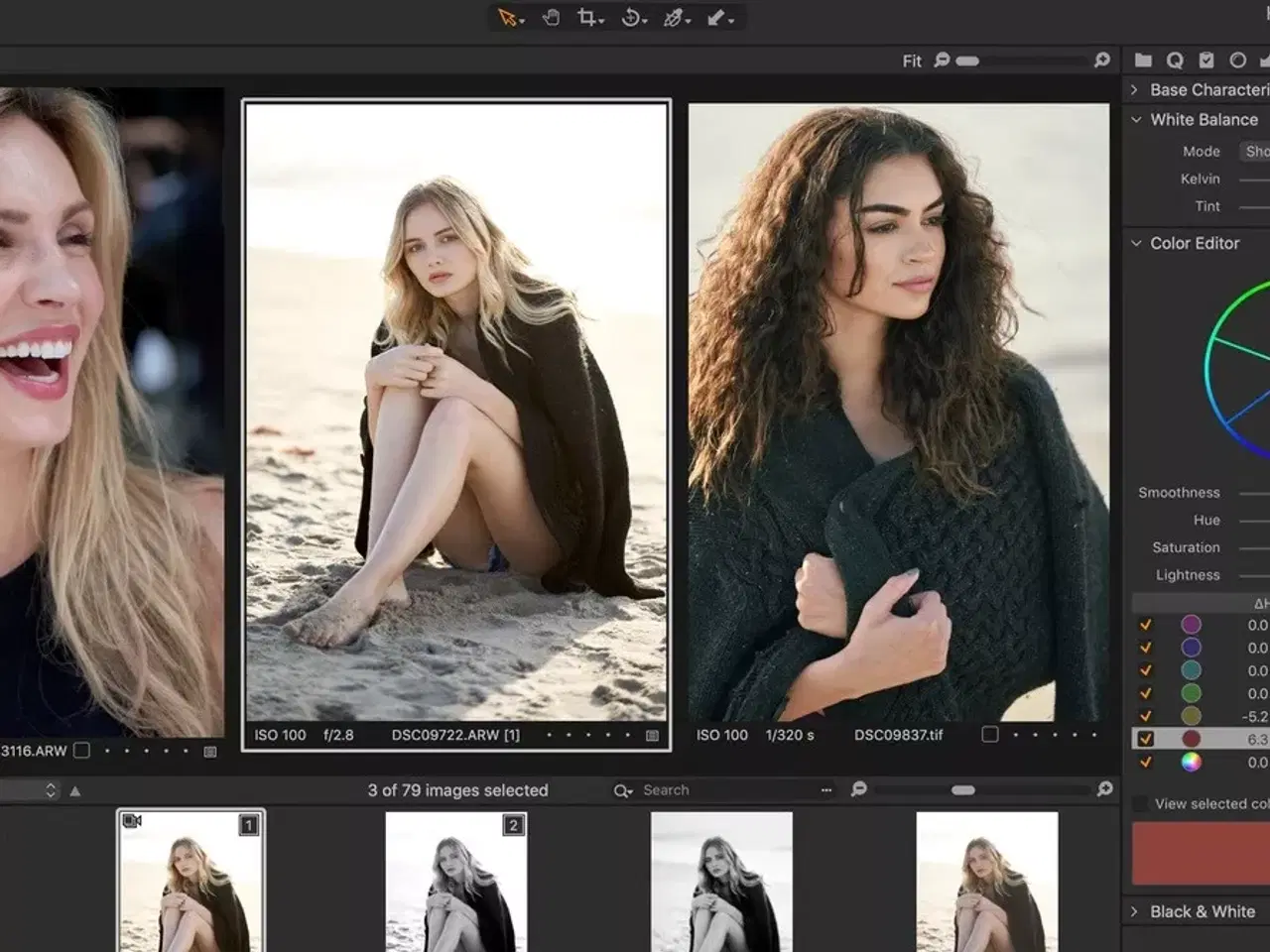Open the browser sort order stepper dropdown
The width and height of the screenshot is (1270, 952).
[x=51, y=790]
